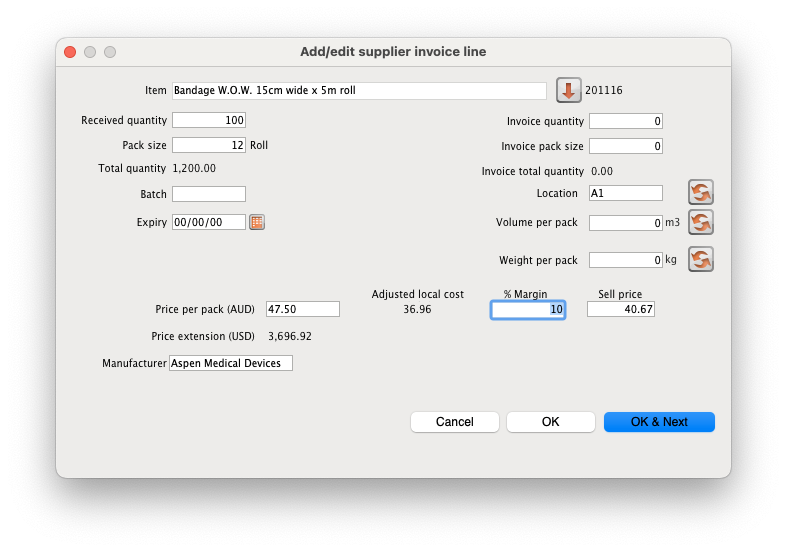This screenshot has height=552, width=787.
Task: Edit the Manufacturer field
Action: [x=231, y=363]
